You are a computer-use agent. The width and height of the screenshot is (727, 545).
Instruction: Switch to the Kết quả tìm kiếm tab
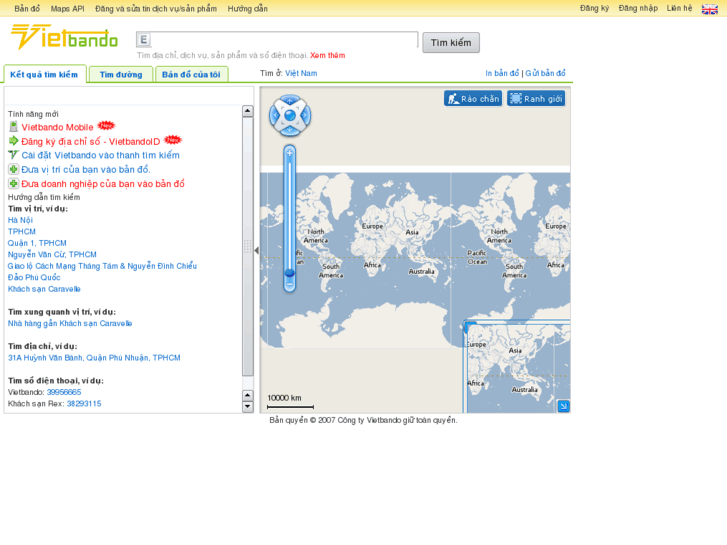tap(45, 74)
